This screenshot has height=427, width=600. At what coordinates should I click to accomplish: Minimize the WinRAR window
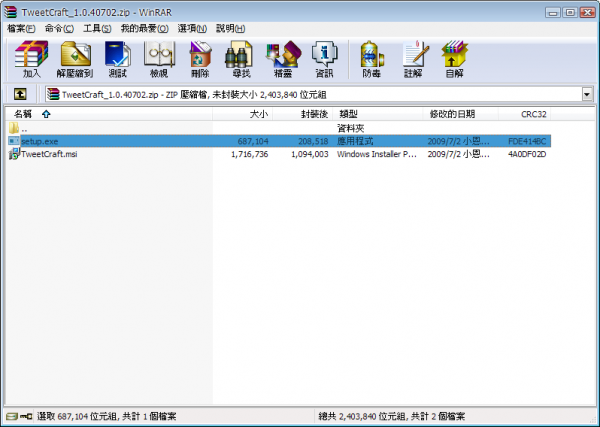click(x=553, y=13)
